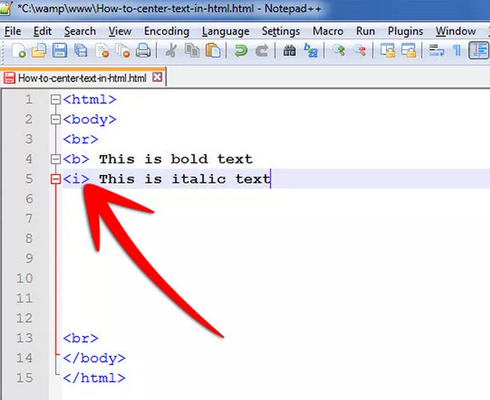The width and height of the screenshot is (490, 400).
Task: Open the Window menu
Action: (x=456, y=31)
